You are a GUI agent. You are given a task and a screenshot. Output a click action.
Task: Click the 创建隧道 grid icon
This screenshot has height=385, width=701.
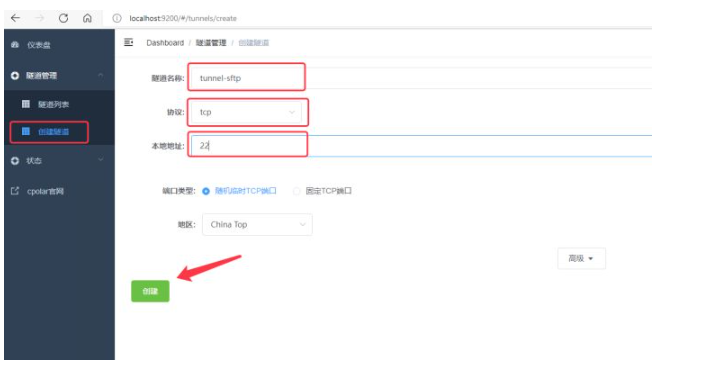tap(26, 131)
